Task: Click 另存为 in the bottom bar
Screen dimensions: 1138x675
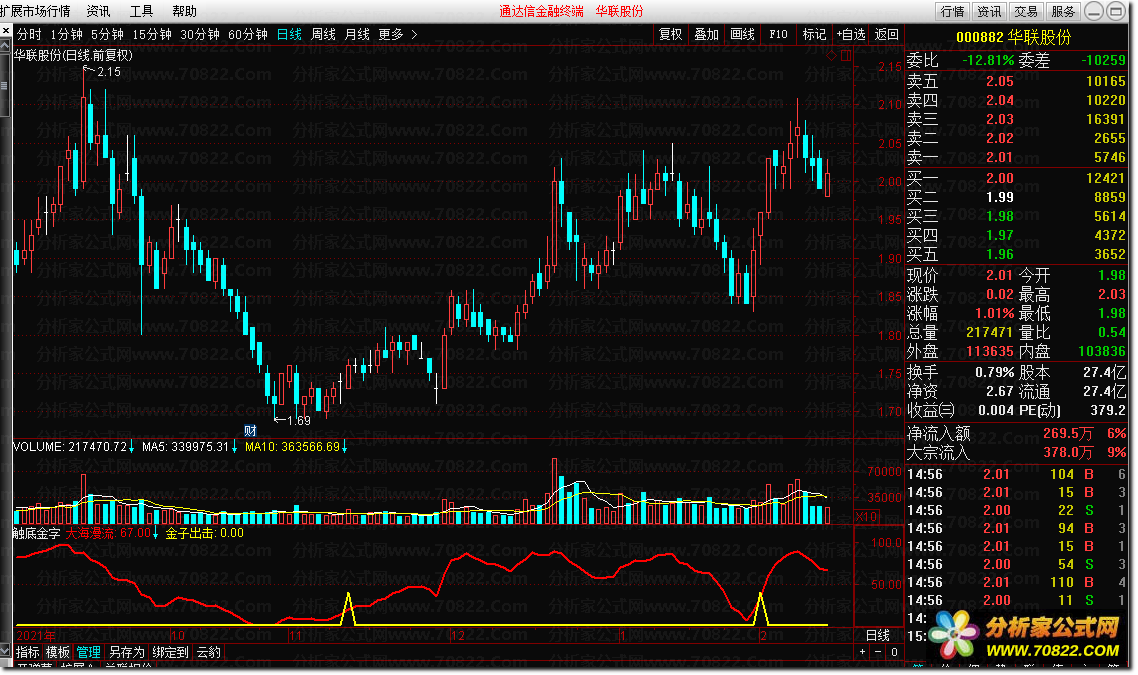Action: tap(126, 652)
